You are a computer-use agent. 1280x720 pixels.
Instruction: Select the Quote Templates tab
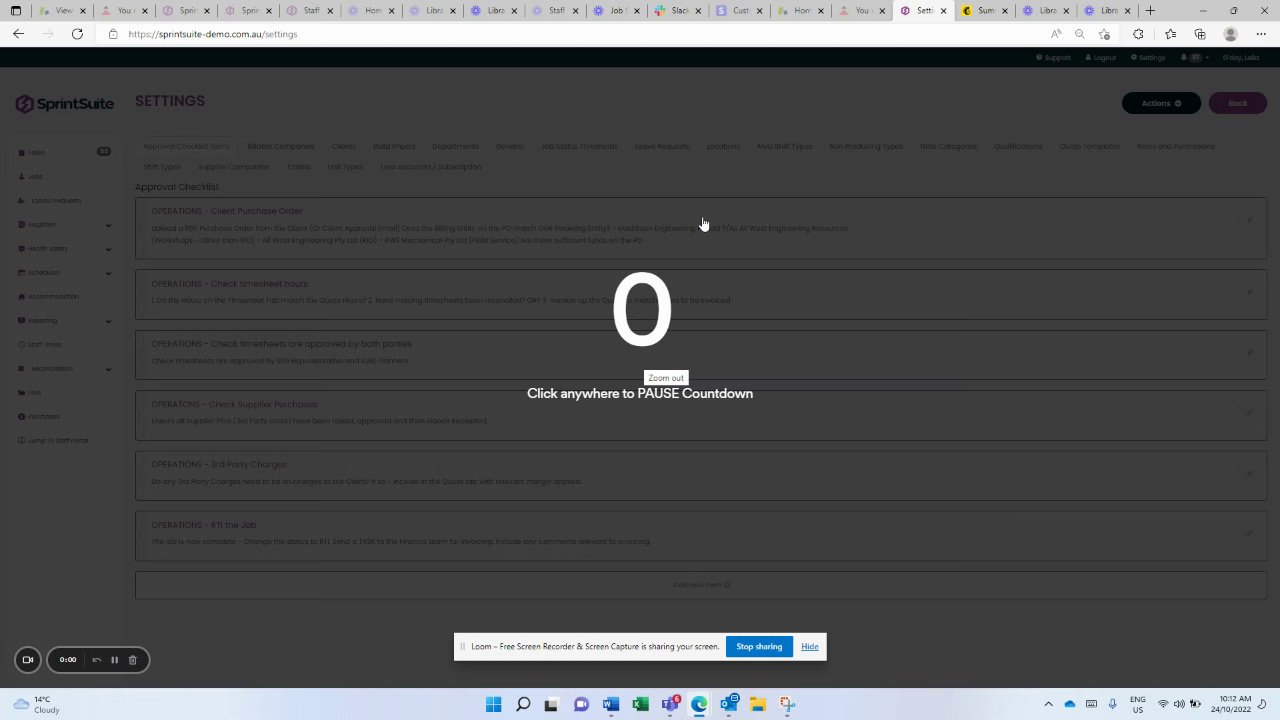click(1090, 147)
